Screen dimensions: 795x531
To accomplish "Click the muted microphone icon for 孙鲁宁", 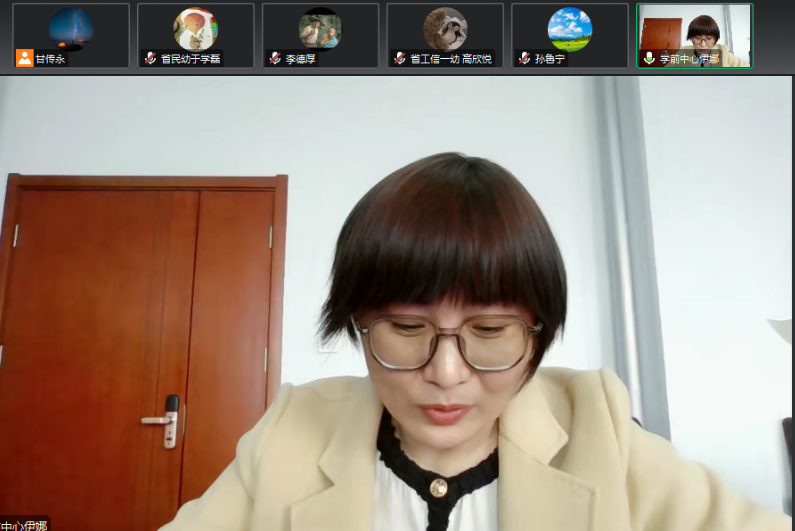I will point(524,58).
